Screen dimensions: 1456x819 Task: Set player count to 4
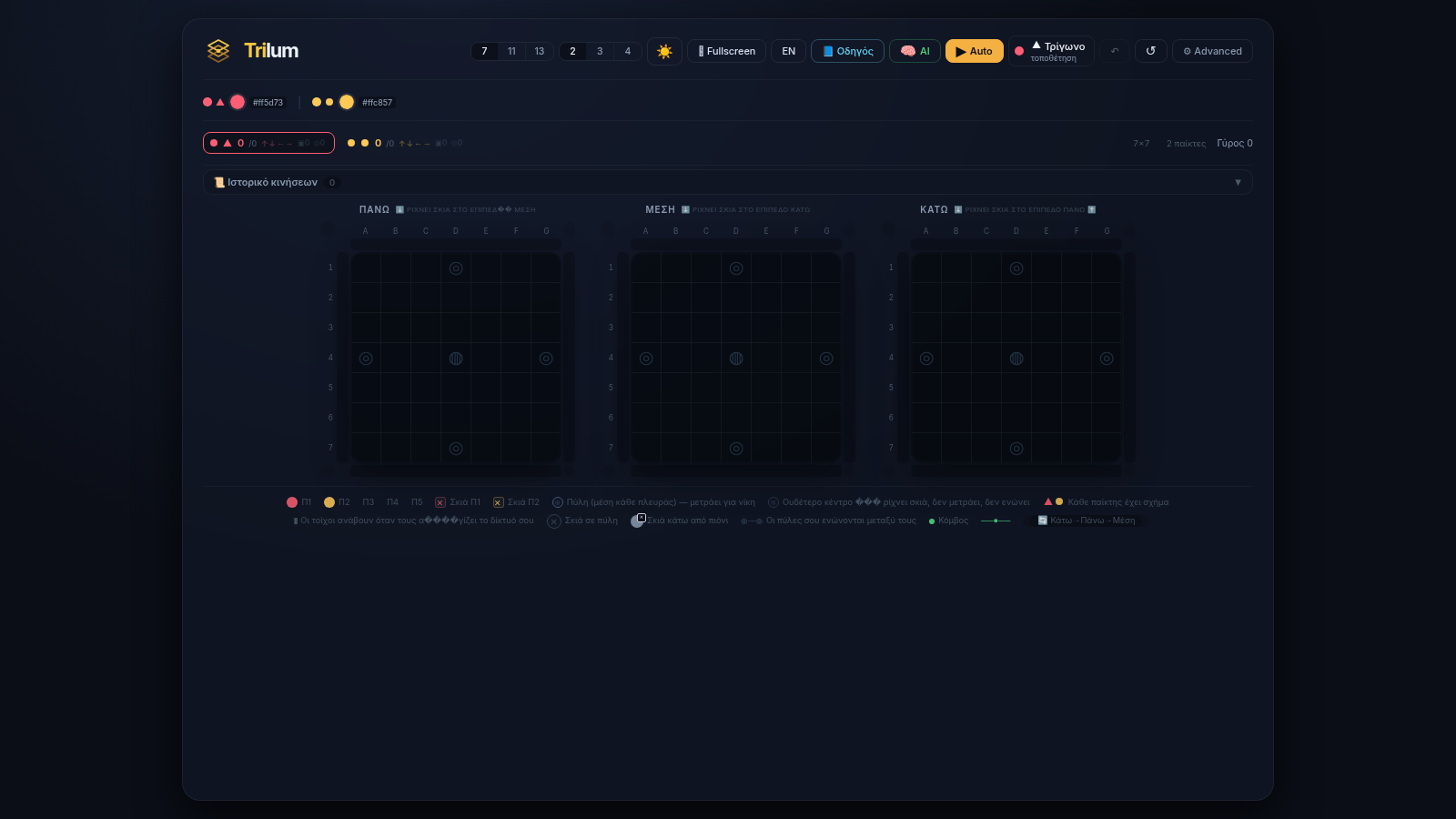coord(627,51)
